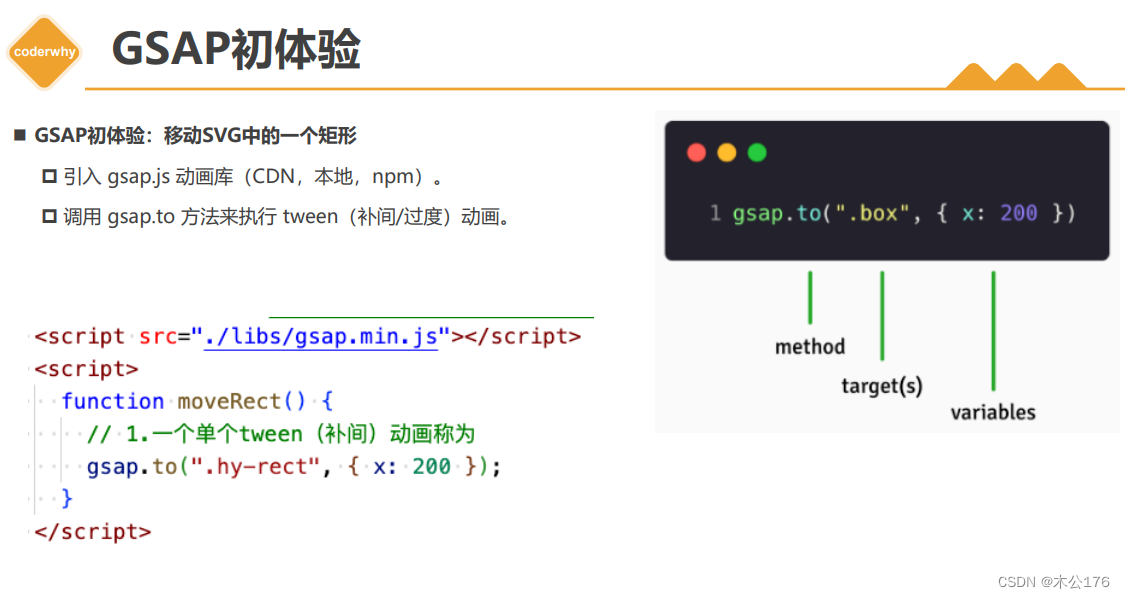Click the gsap.to(".hy-rect") code line
The image size is (1125, 599).
point(294,467)
